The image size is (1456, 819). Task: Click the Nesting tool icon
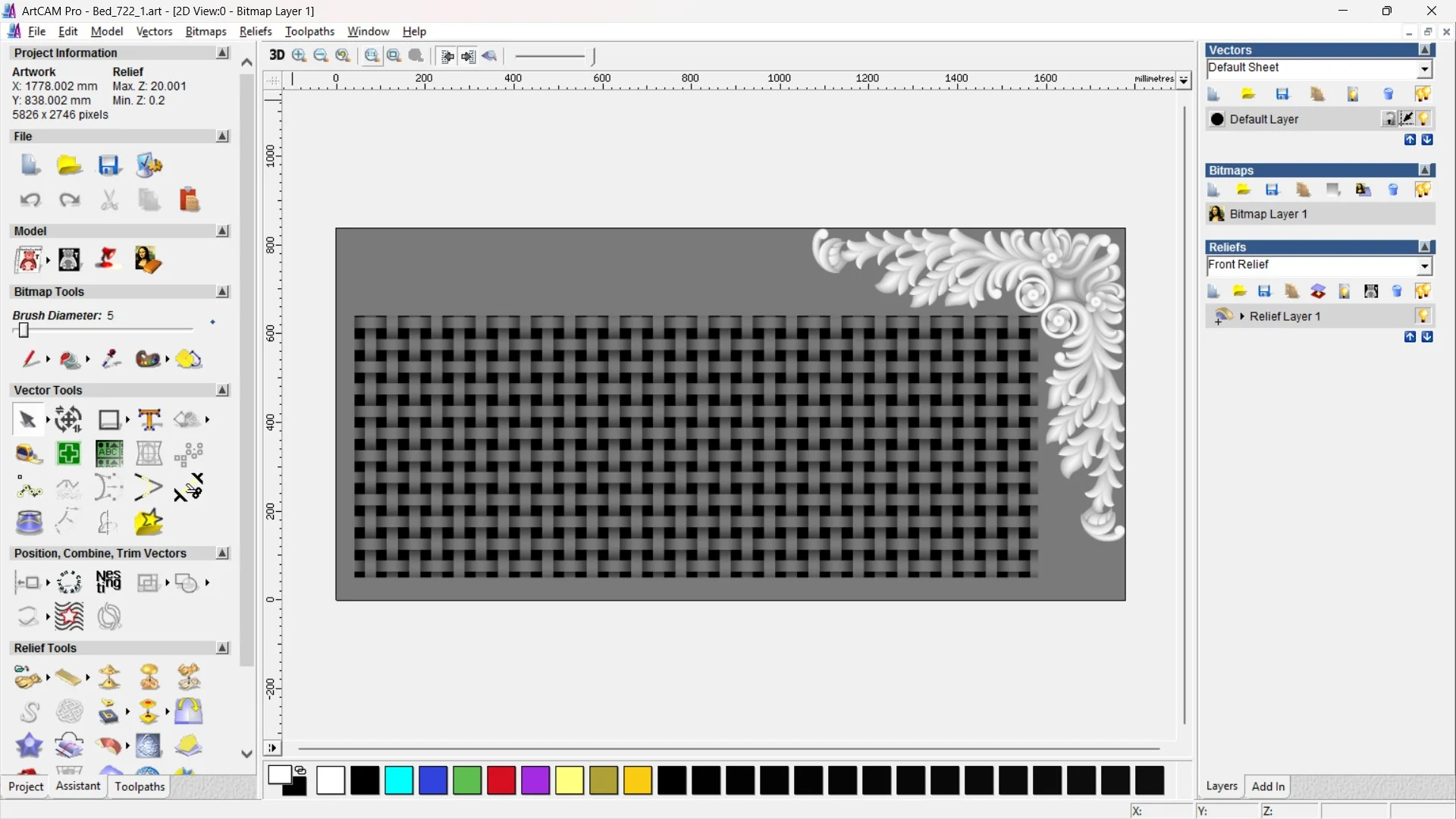pyautogui.click(x=108, y=582)
